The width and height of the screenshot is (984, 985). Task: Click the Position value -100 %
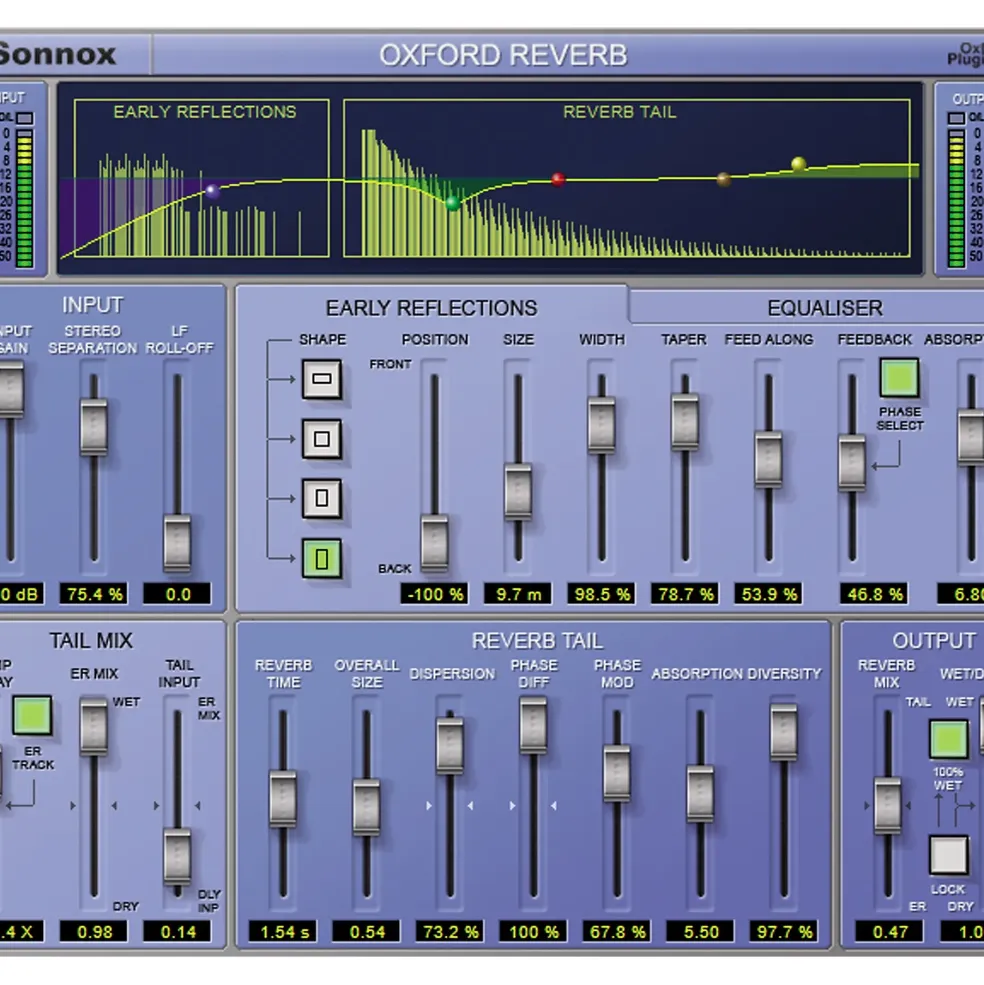(x=434, y=594)
